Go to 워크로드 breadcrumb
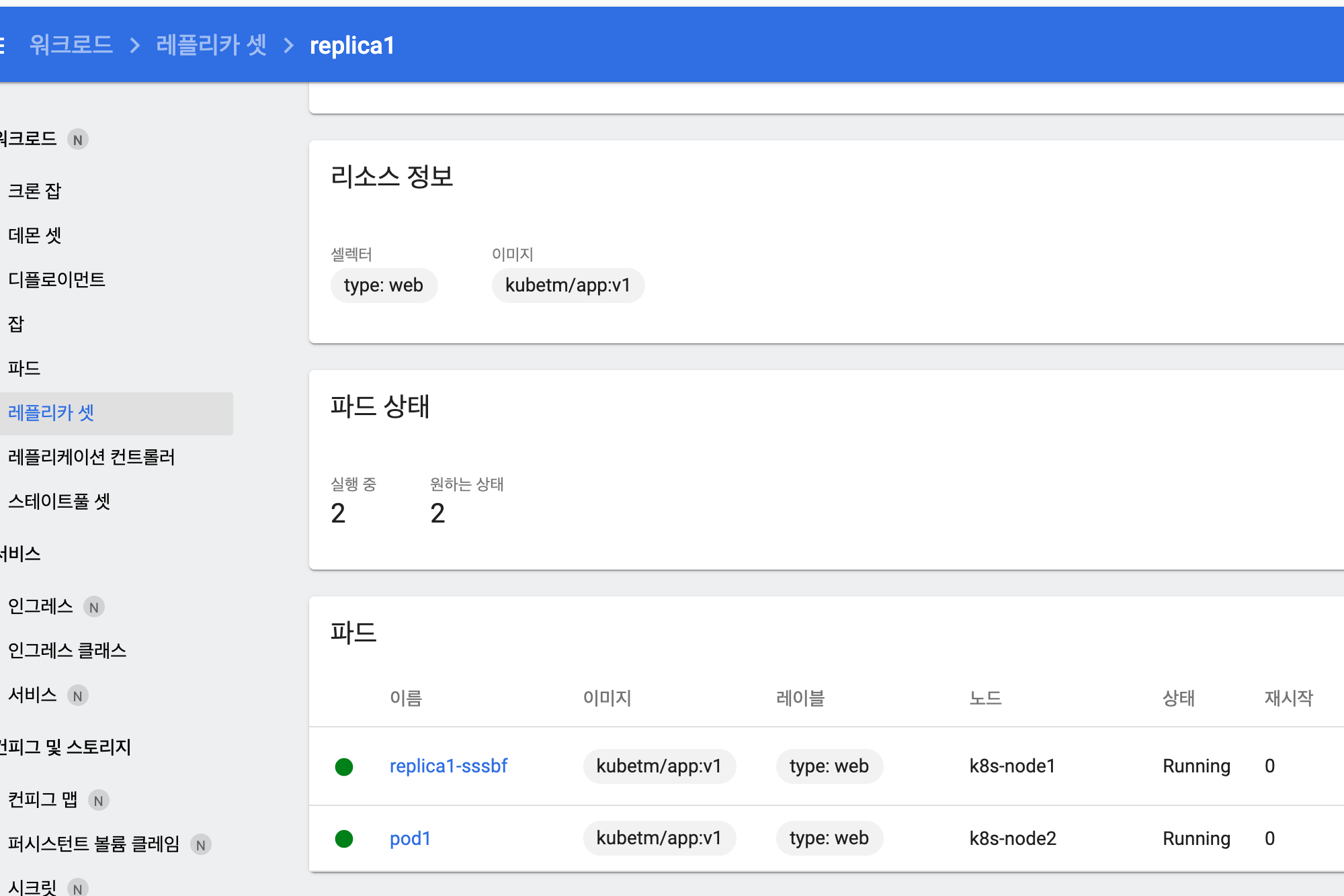Image resolution: width=1344 pixels, height=896 pixels. 71,45
